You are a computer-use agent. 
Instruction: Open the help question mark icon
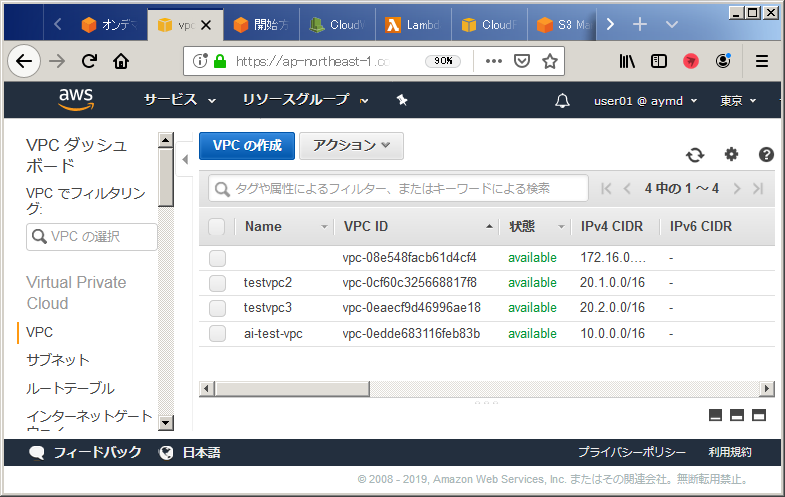766,155
